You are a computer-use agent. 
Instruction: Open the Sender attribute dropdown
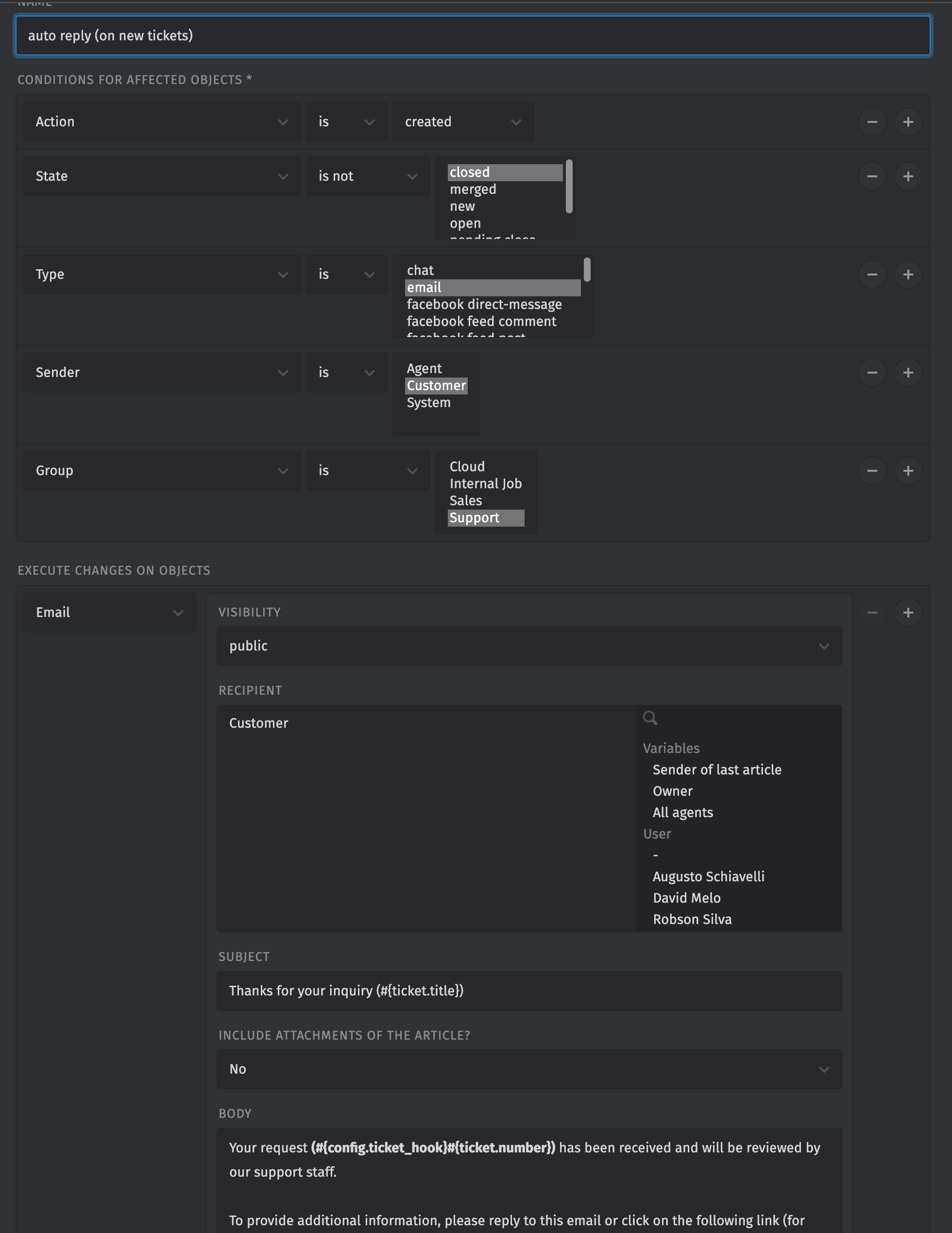tap(162, 373)
